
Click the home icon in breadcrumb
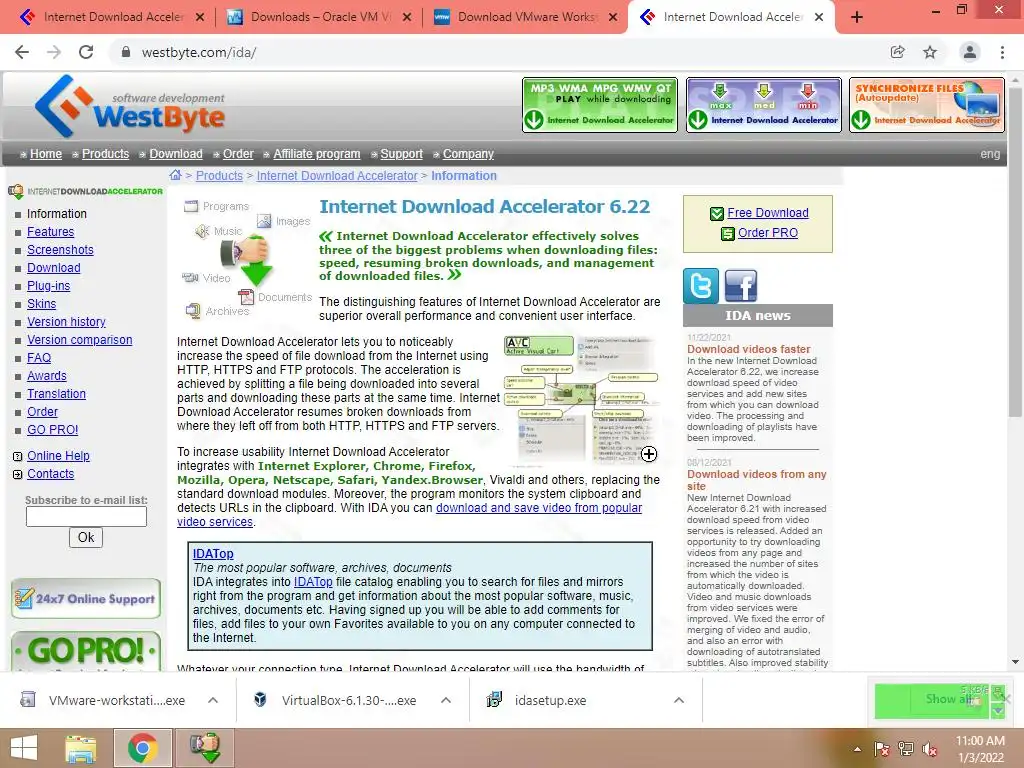coord(175,175)
